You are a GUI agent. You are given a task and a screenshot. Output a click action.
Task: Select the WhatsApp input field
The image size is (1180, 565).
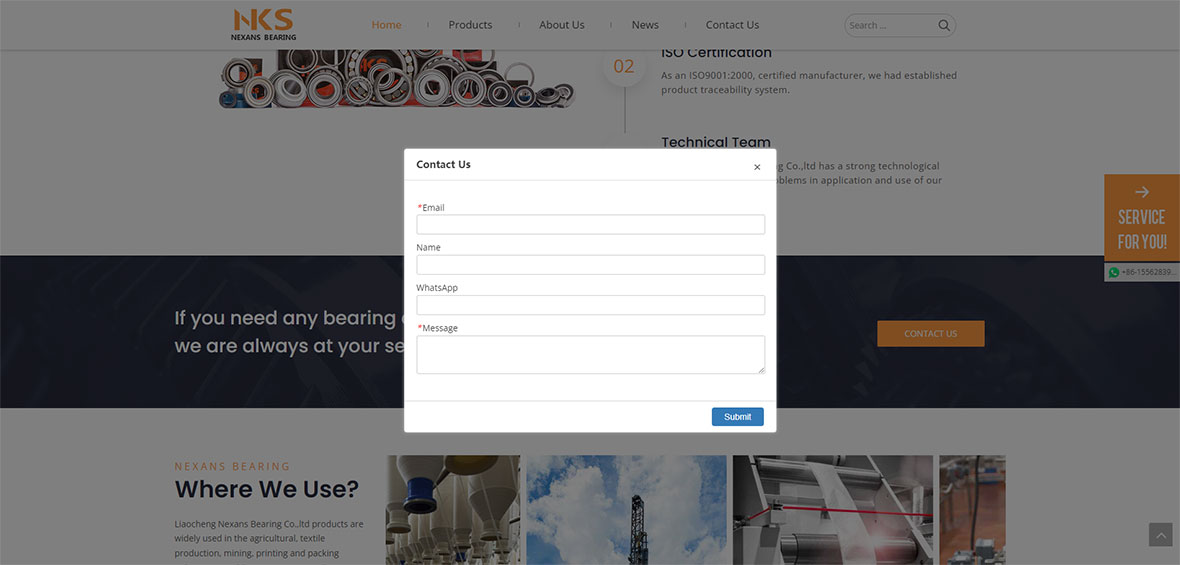click(590, 305)
